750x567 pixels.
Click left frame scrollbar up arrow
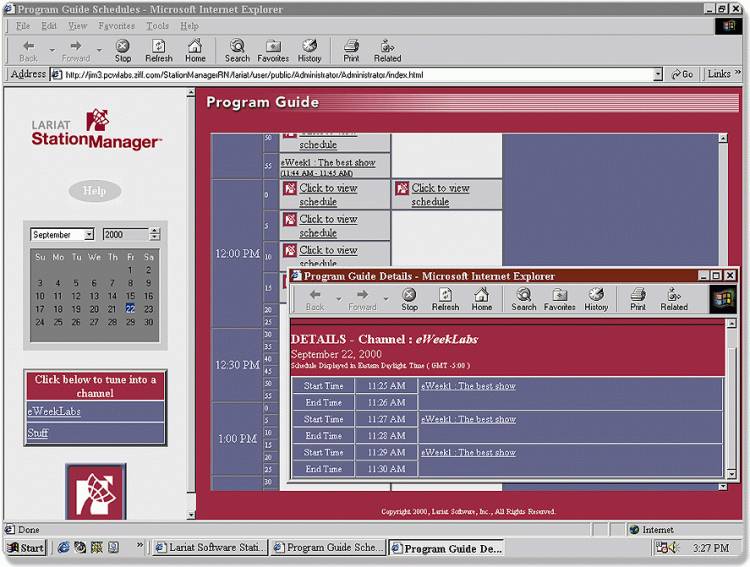191,93
